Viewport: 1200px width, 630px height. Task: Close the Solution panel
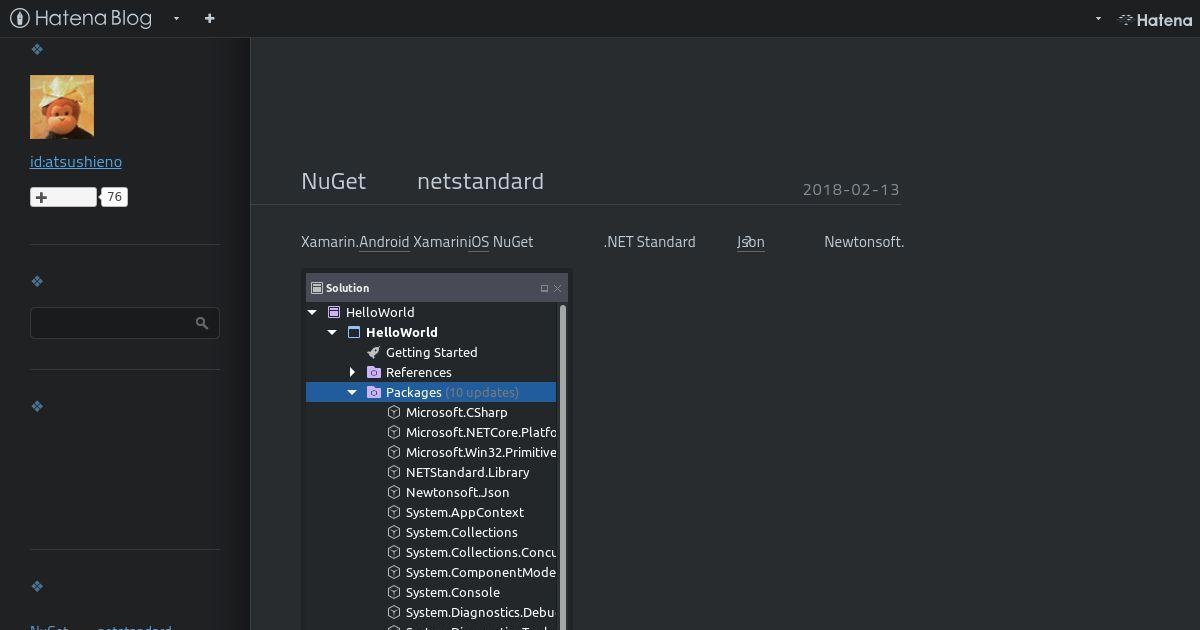(558, 288)
